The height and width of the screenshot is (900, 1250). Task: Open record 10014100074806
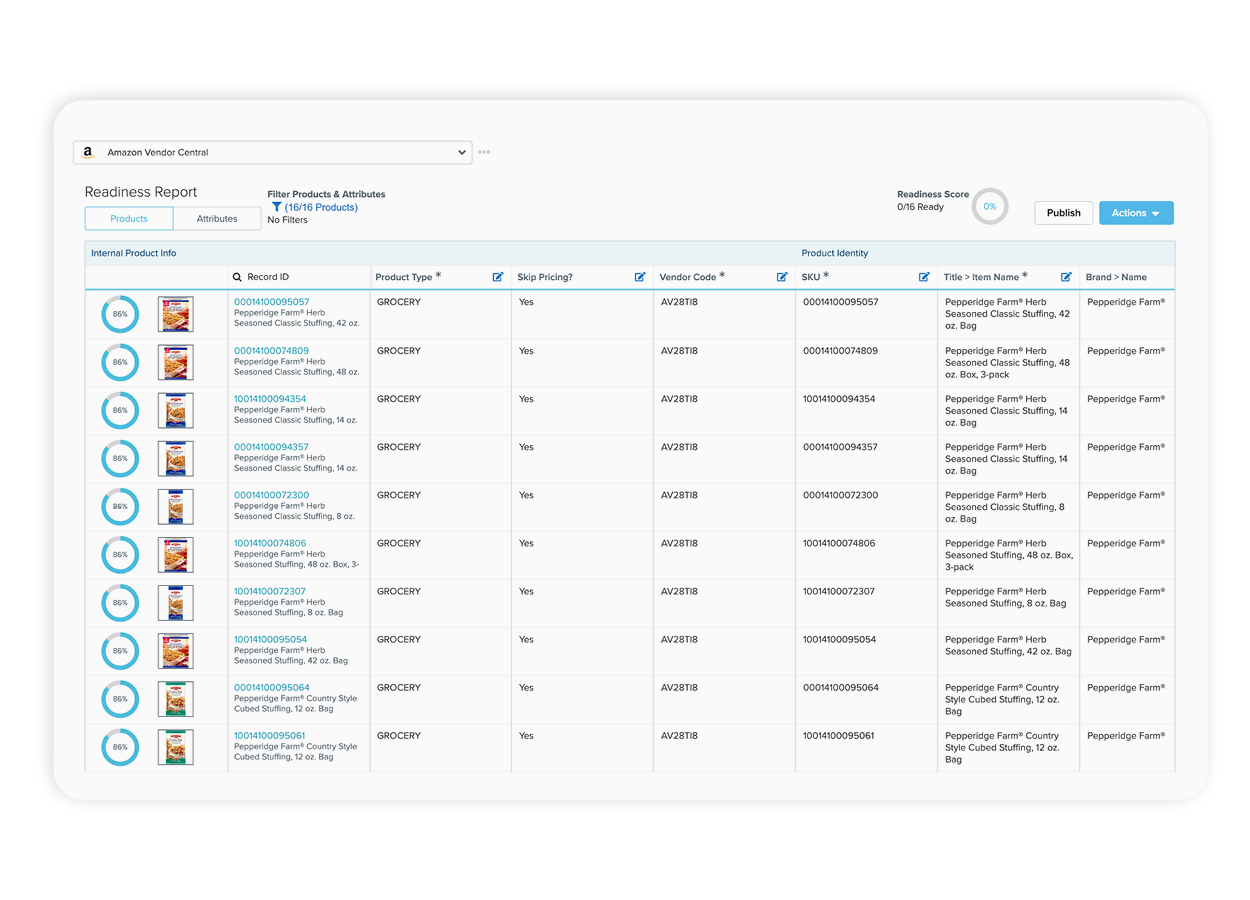[270, 543]
